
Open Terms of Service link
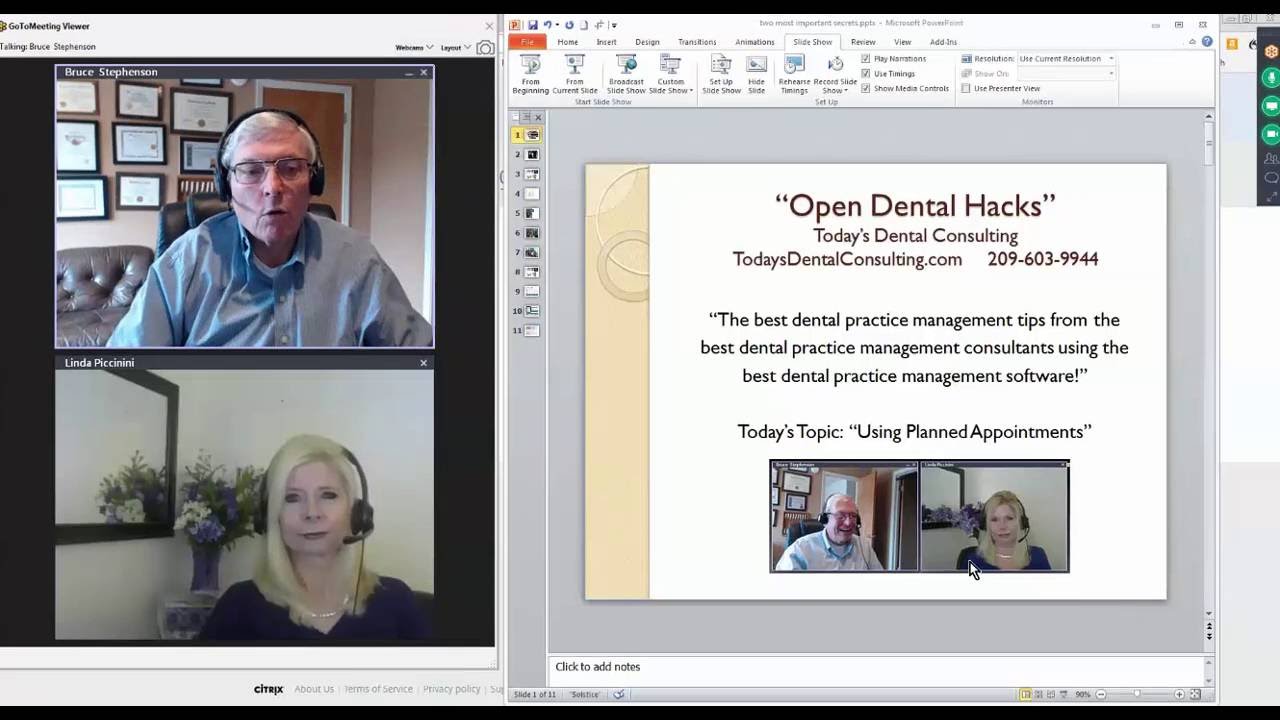tap(378, 689)
